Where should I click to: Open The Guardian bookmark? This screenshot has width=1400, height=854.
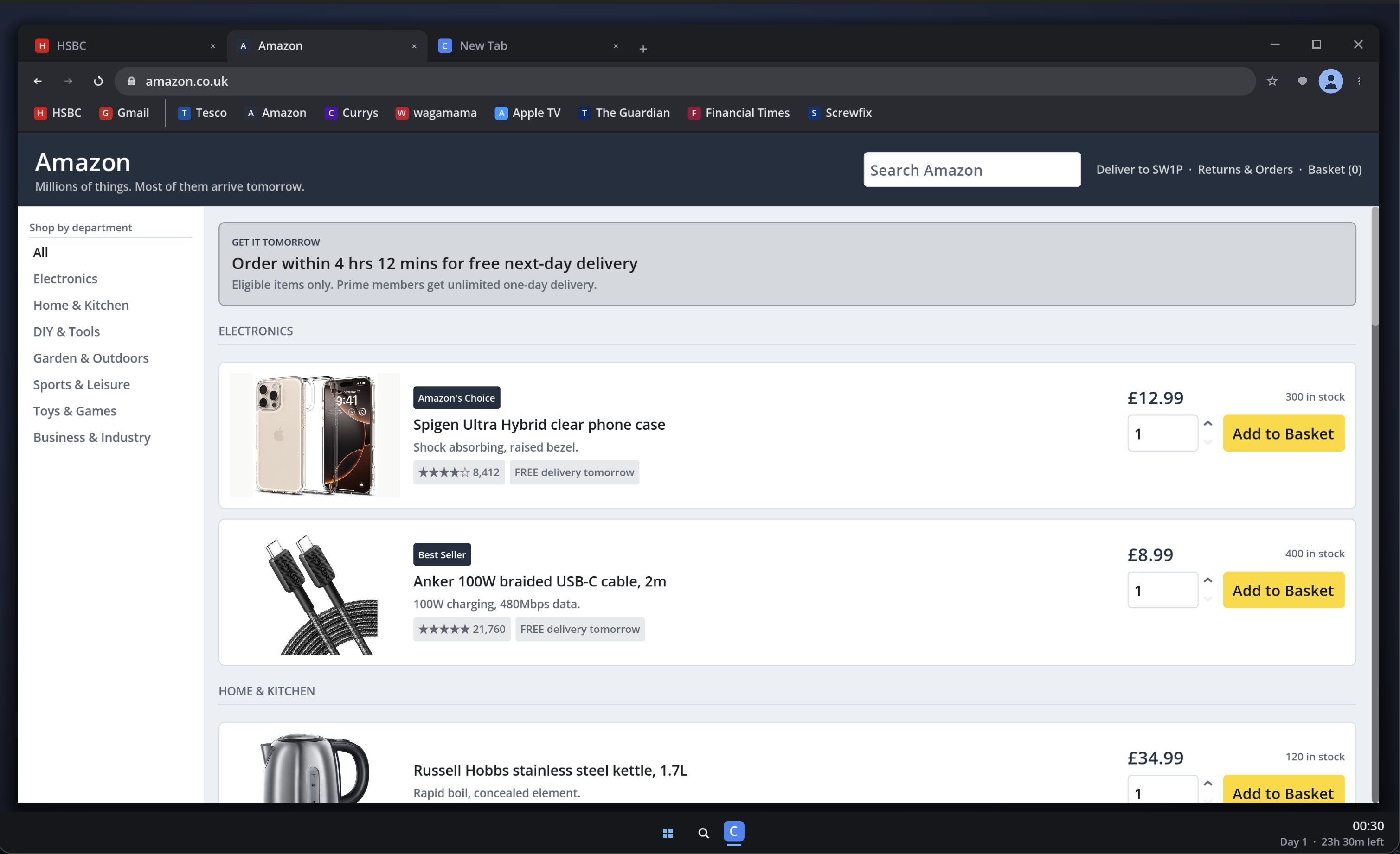(x=623, y=113)
